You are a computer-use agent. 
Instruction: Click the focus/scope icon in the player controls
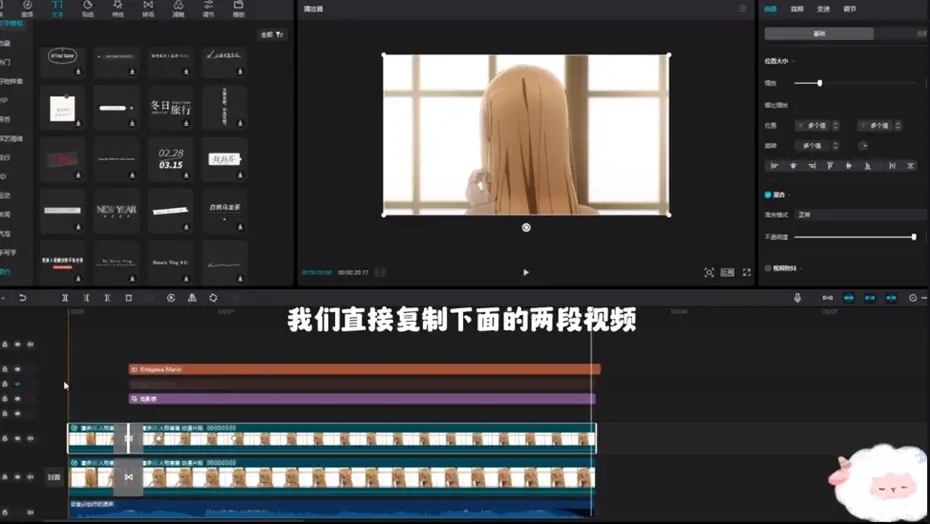coord(709,272)
